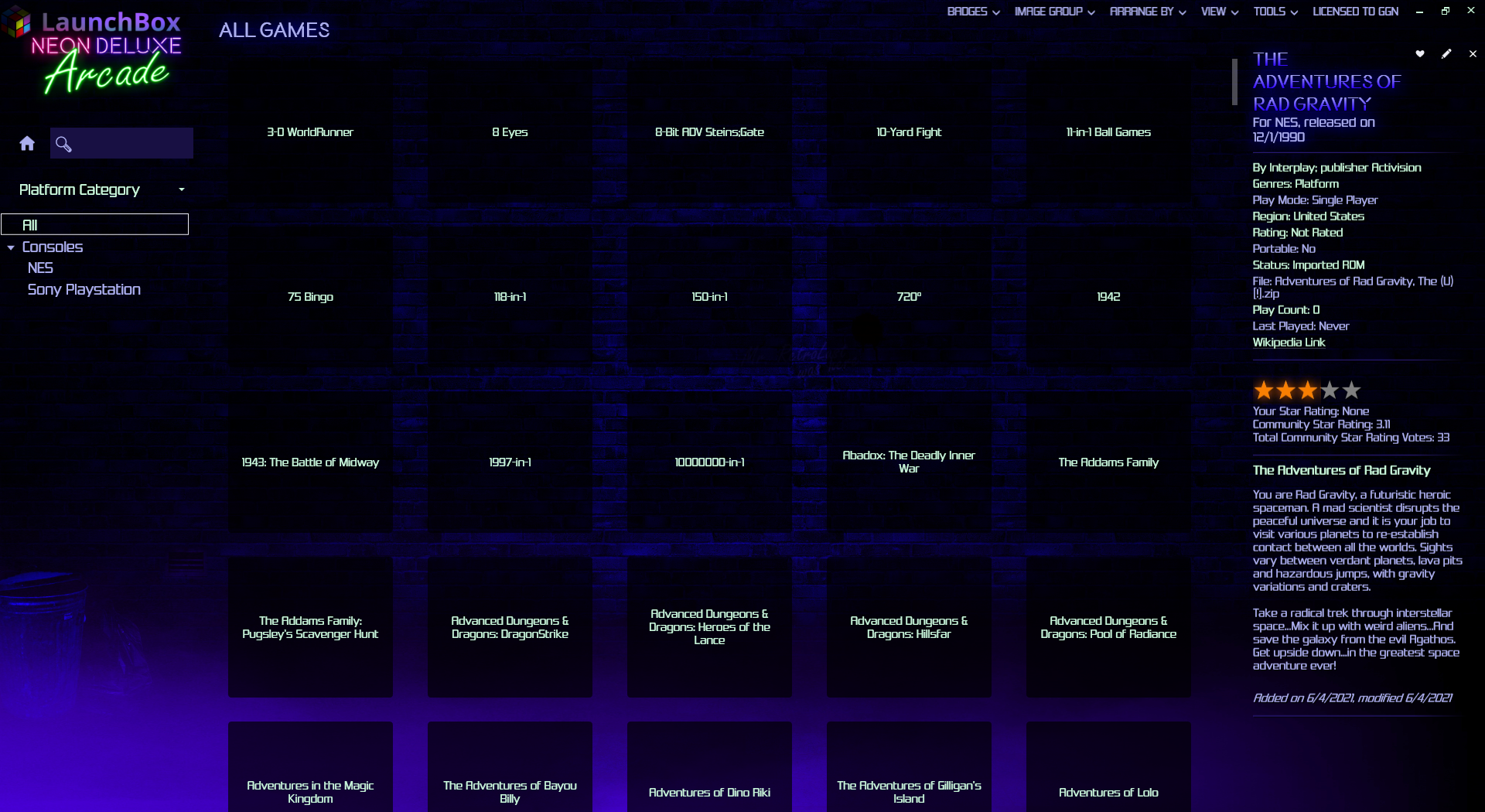Click Licensed to GGN label
Screen dimensions: 1485x812
point(1355,12)
